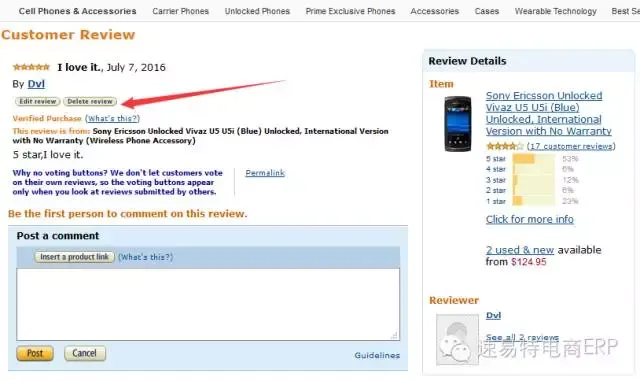The image size is (640, 381).
Task: Click the product's four-star average rating icon
Action: click(x=504, y=146)
